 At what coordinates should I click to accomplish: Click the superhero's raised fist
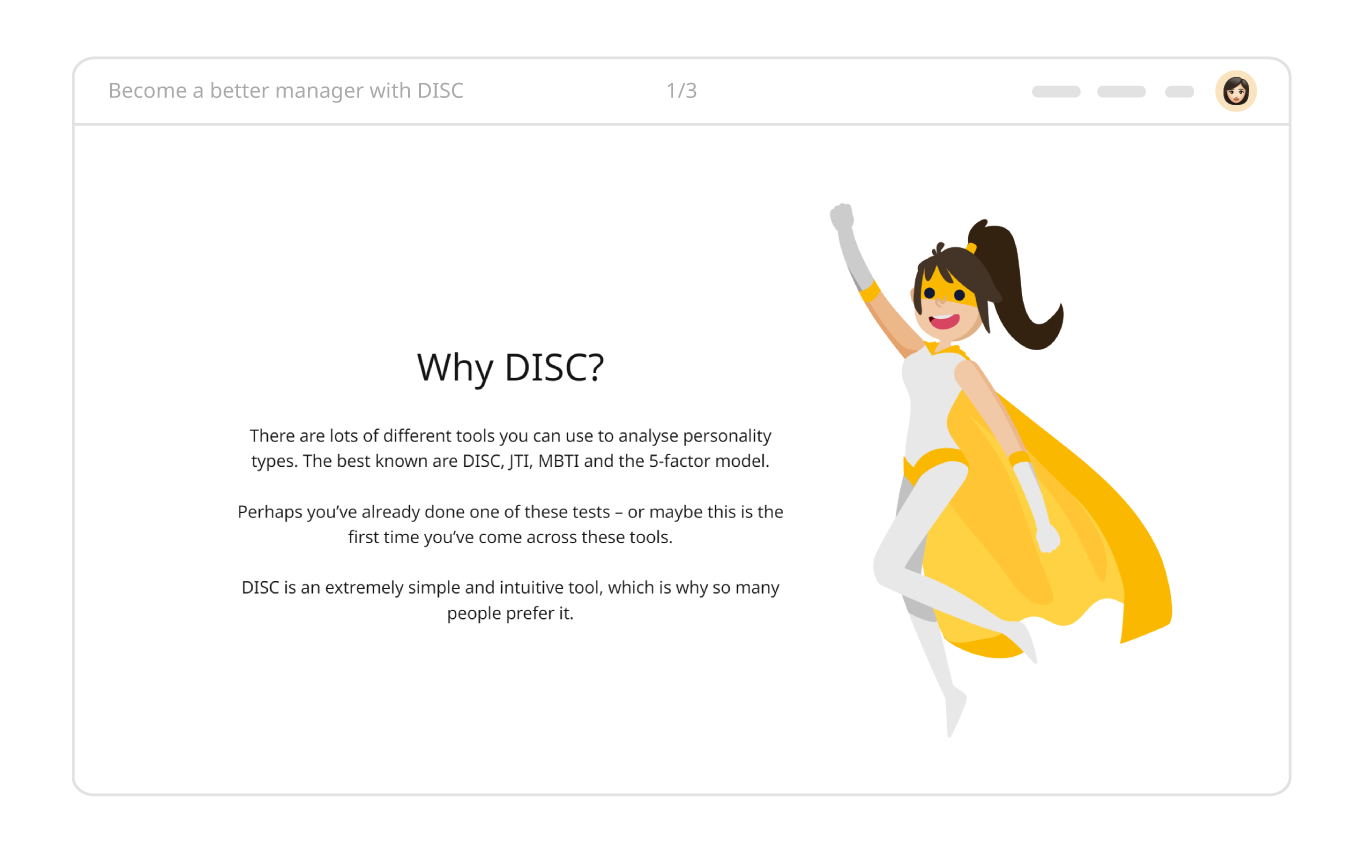[x=842, y=217]
